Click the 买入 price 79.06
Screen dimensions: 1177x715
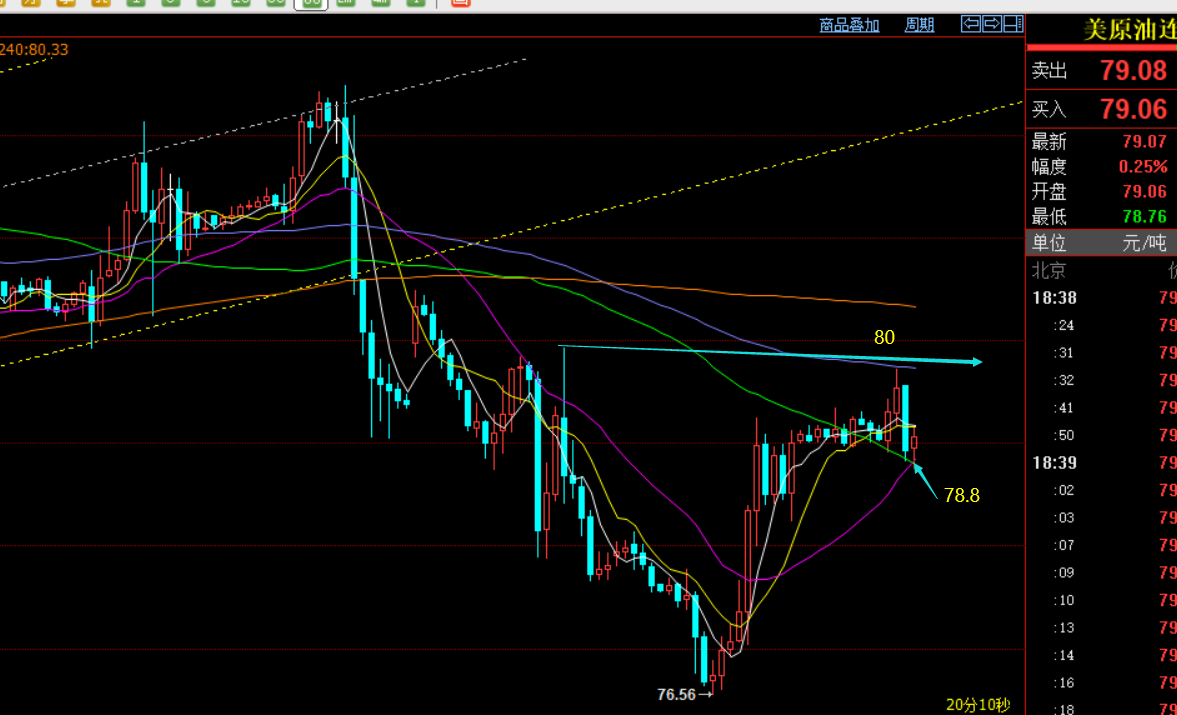pos(1133,110)
